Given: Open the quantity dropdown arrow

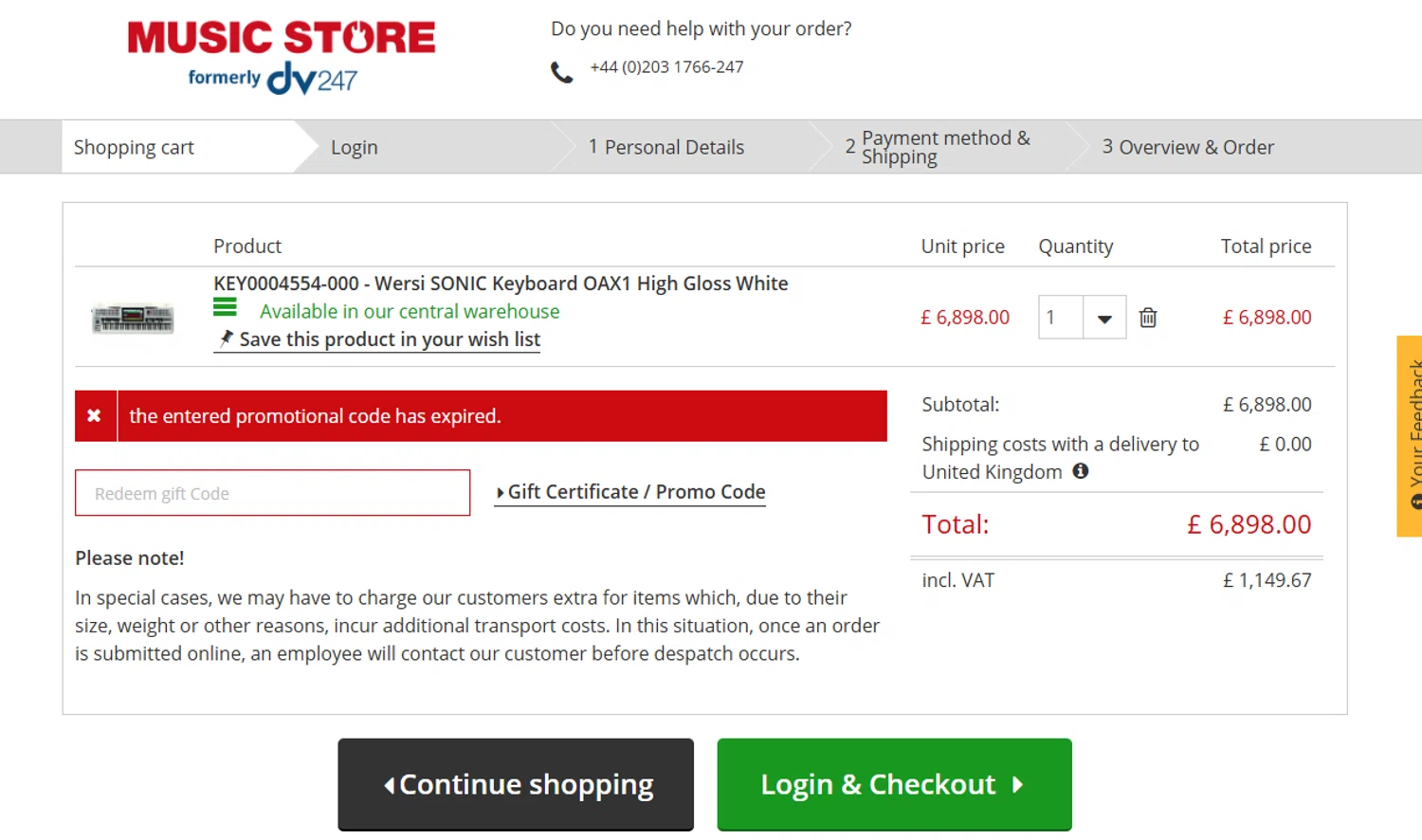Looking at the screenshot, I should tap(1104, 319).
